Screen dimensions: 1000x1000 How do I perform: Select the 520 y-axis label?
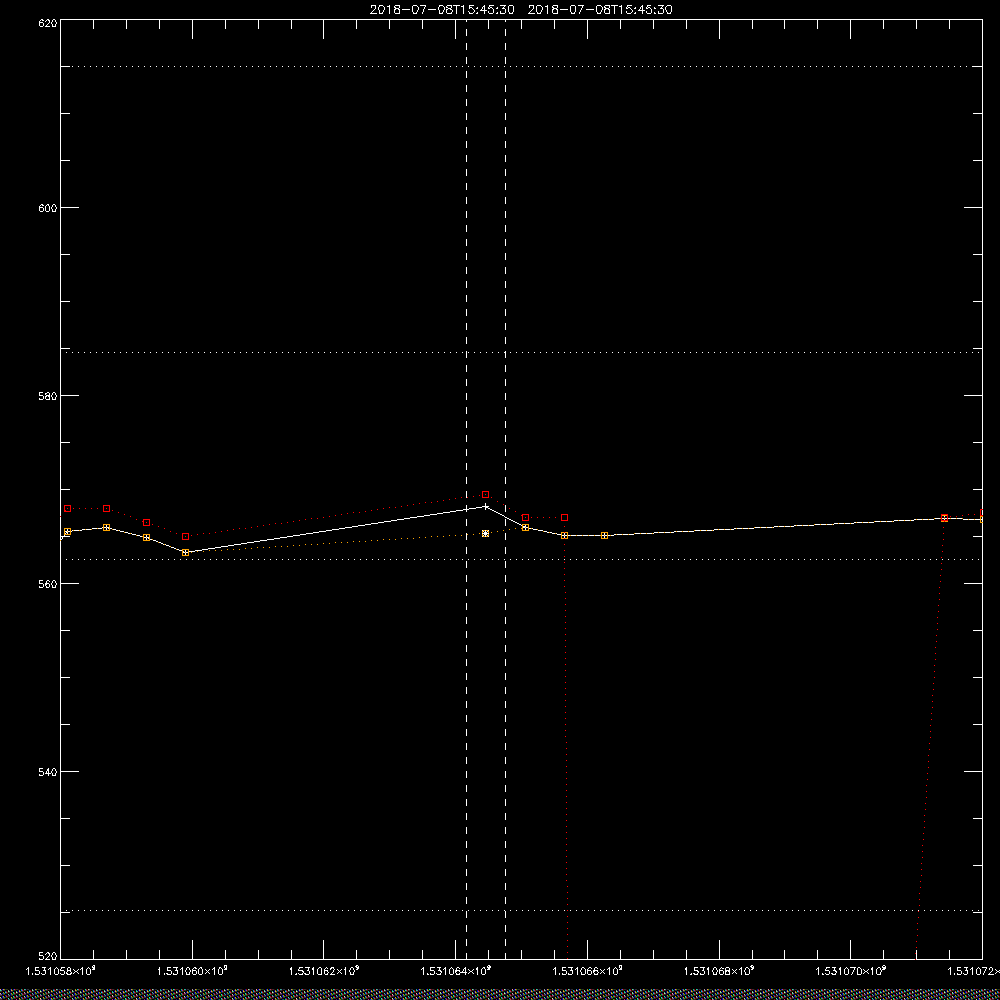click(48, 957)
